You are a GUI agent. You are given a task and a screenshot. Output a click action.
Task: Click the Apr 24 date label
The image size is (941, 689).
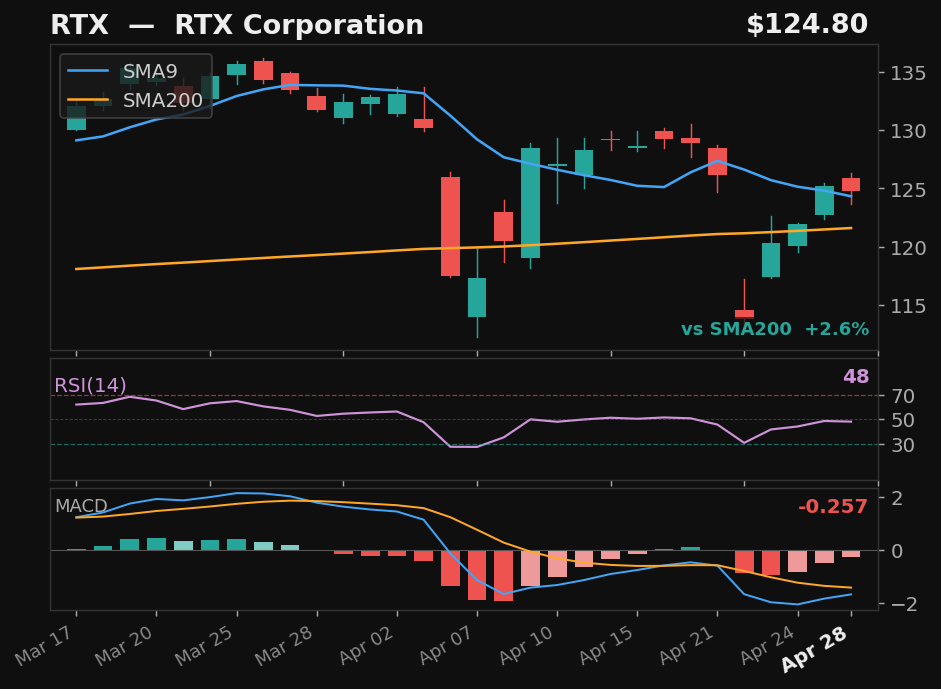pyautogui.click(x=768, y=645)
